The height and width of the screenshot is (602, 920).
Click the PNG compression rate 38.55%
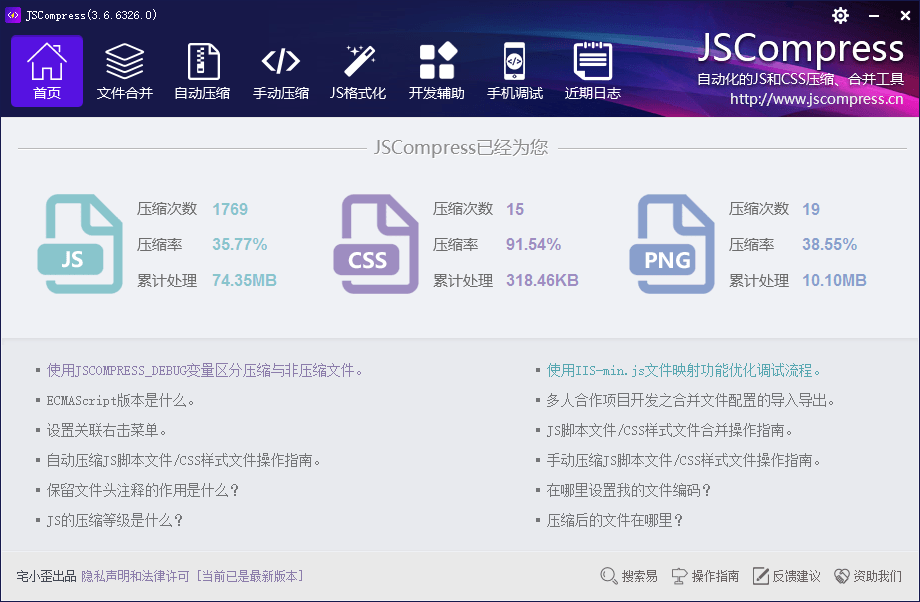pos(830,244)
